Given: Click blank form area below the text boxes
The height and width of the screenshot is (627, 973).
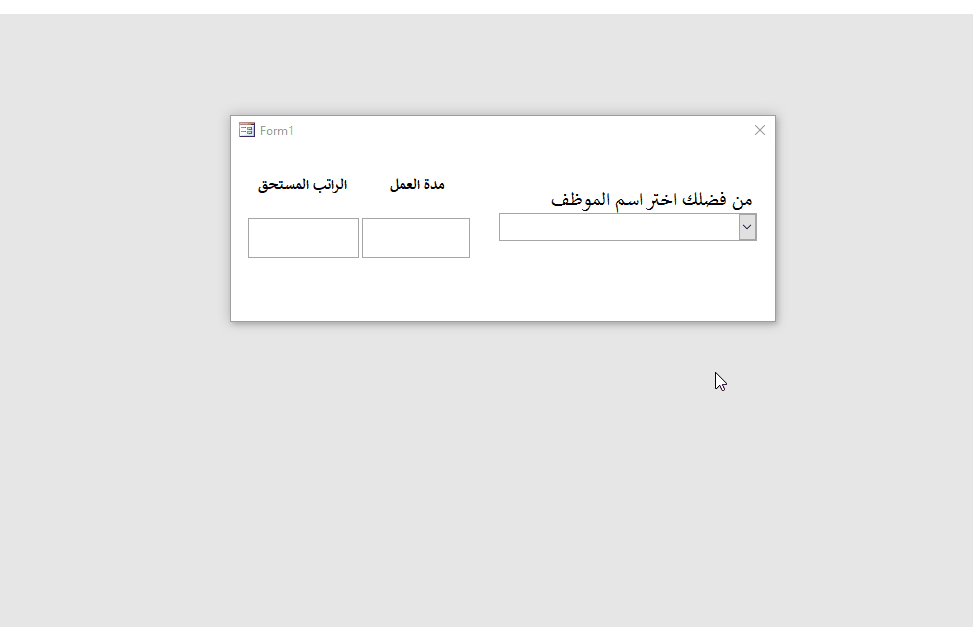Looking at the screenshot, I should tap(360, 289).
